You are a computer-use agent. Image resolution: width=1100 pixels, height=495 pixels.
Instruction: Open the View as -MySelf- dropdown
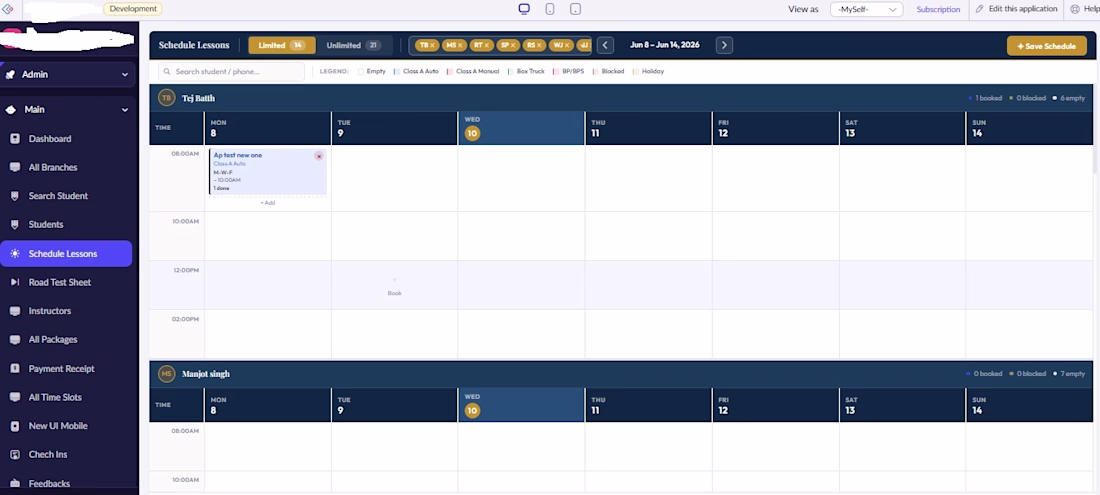pyautogui.click(x=866, y=9)
